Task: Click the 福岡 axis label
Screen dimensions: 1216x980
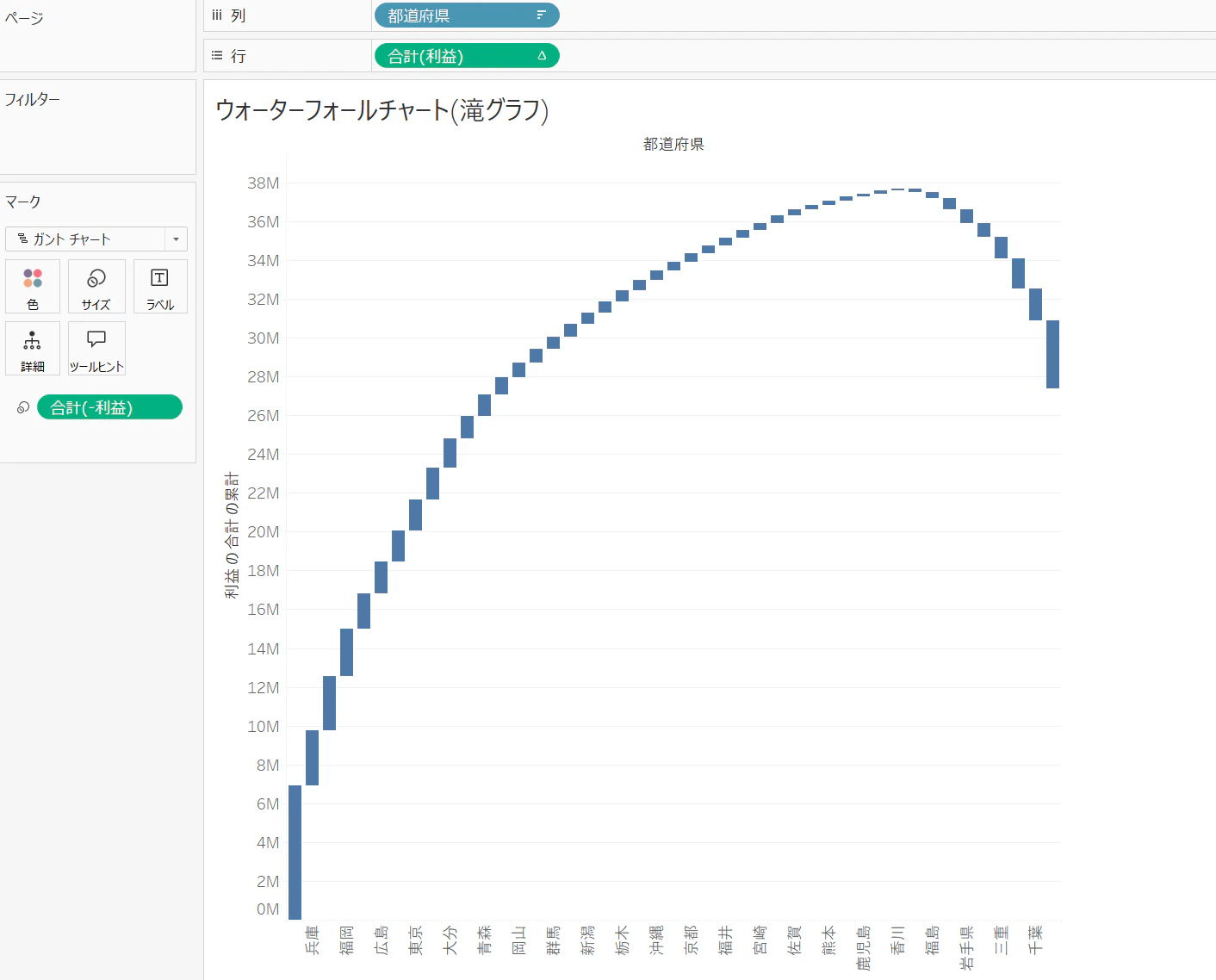Action: coord(346,940)
